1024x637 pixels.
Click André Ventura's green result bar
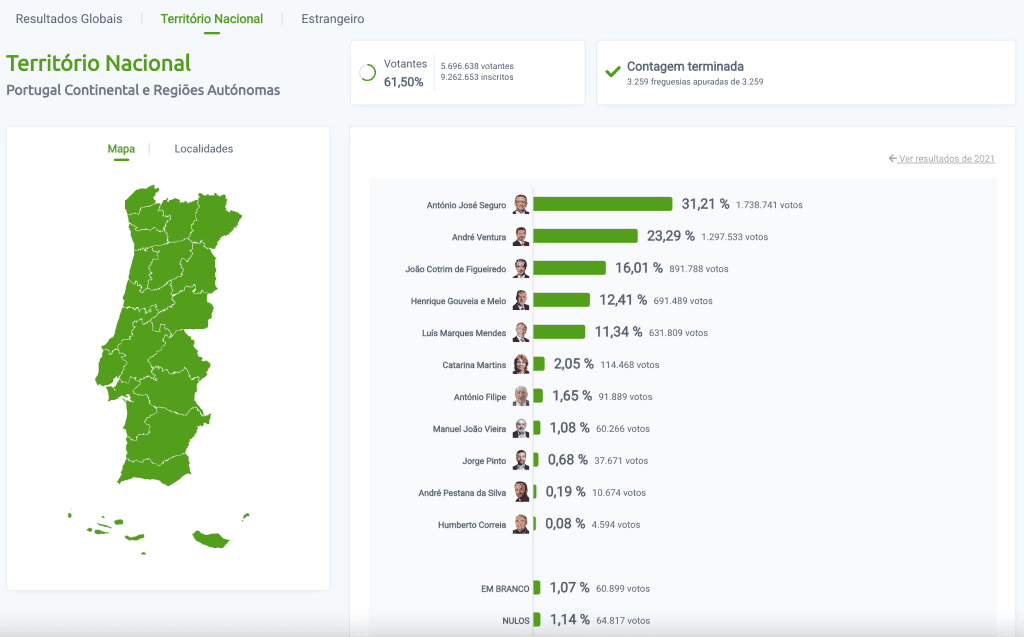[585, 237]
